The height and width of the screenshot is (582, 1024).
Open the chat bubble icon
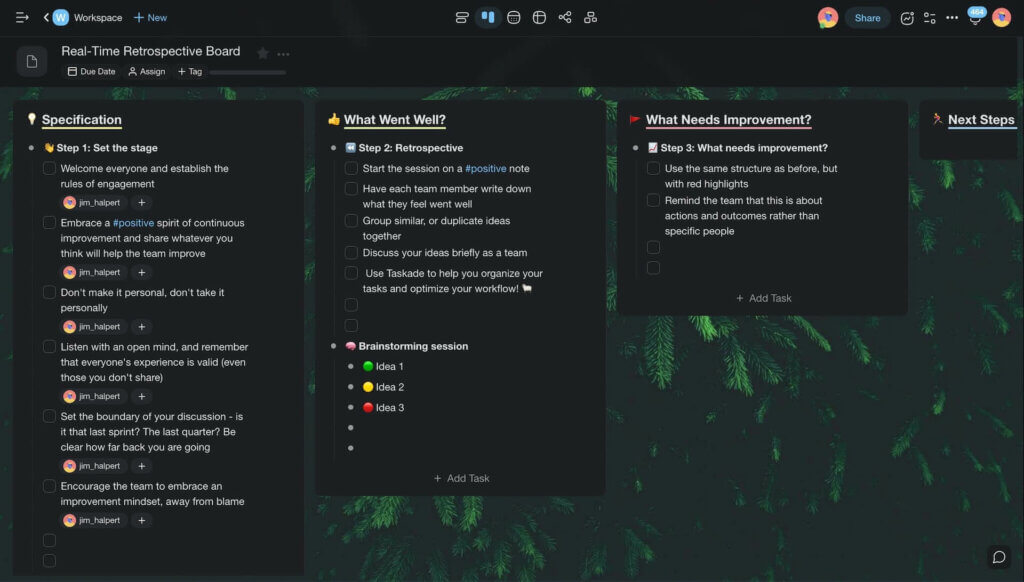coord(997,557)
